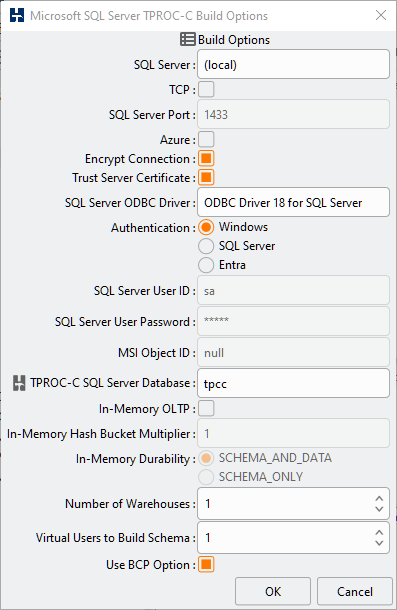Select Entra authentication
Viewport: 397px width, 610px height.
pyautogui.click(x=206, y=265)
